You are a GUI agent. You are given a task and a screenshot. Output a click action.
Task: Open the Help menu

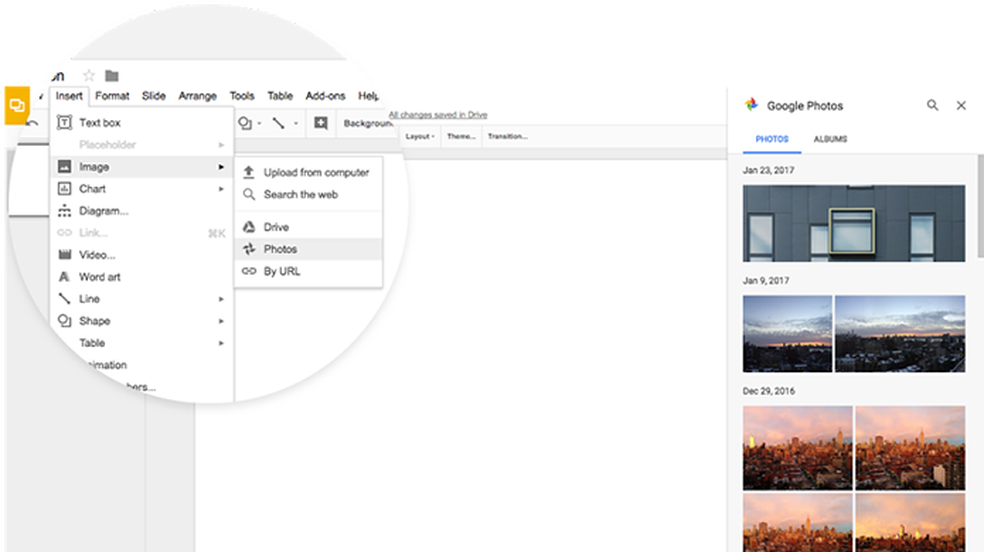tap(368, 96)
